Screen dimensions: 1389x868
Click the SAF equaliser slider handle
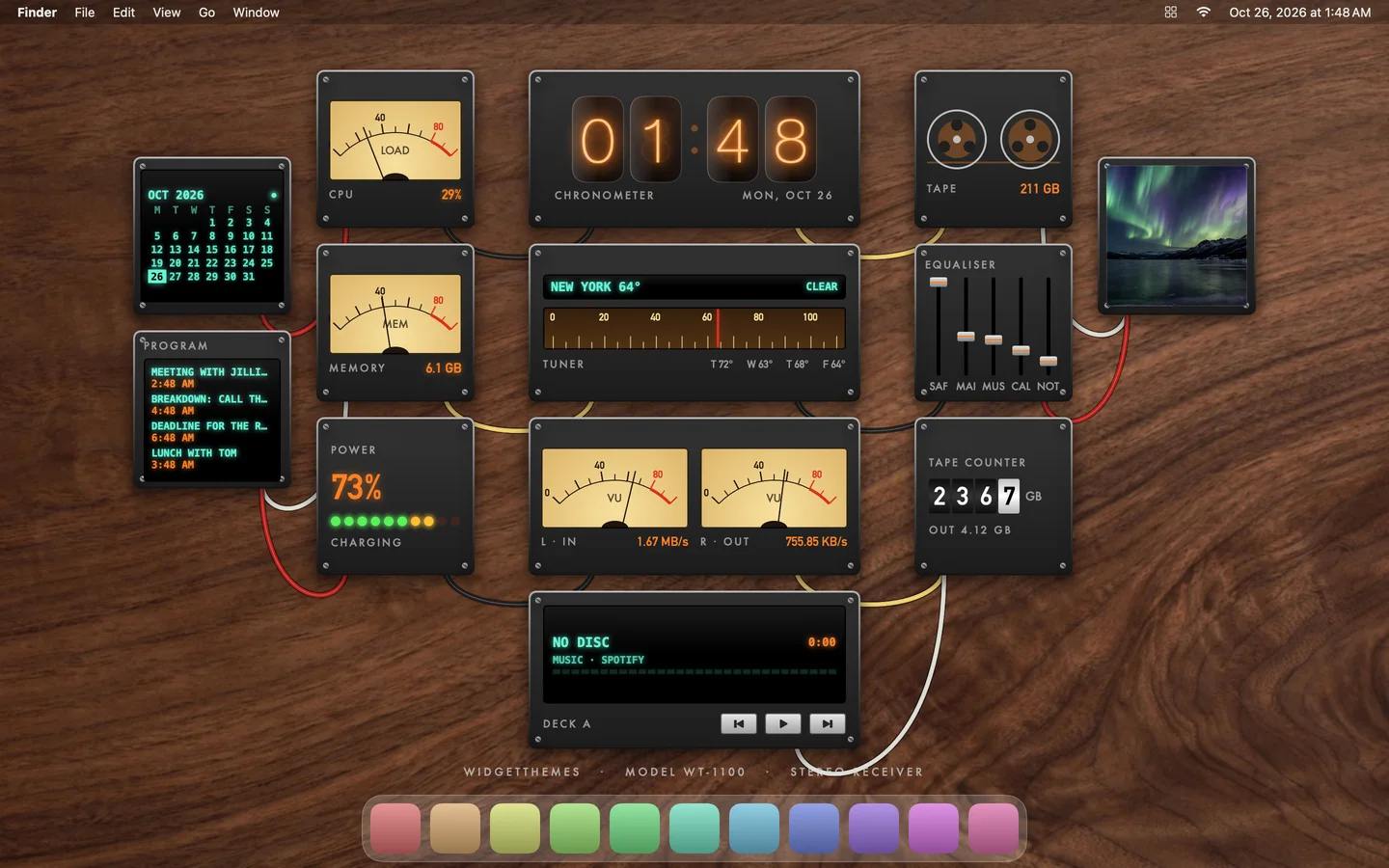[x=939, y=283]
